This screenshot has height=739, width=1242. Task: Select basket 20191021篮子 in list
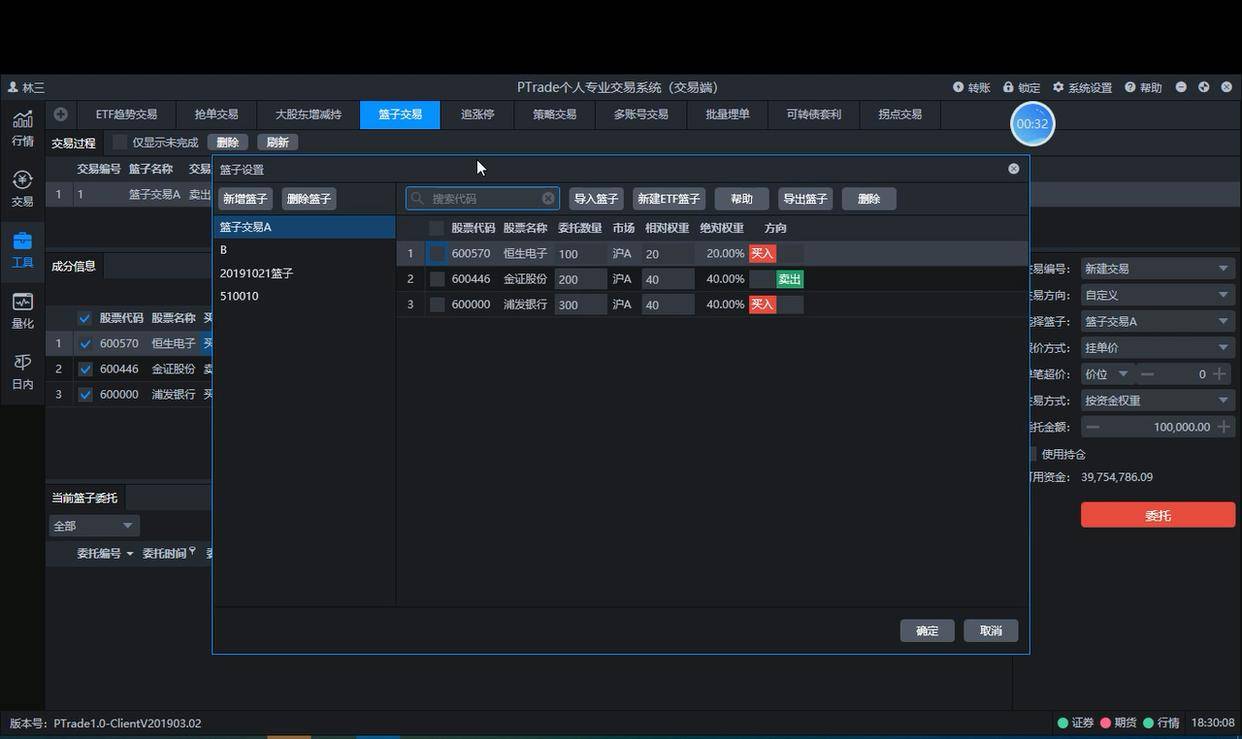(304, 273)
